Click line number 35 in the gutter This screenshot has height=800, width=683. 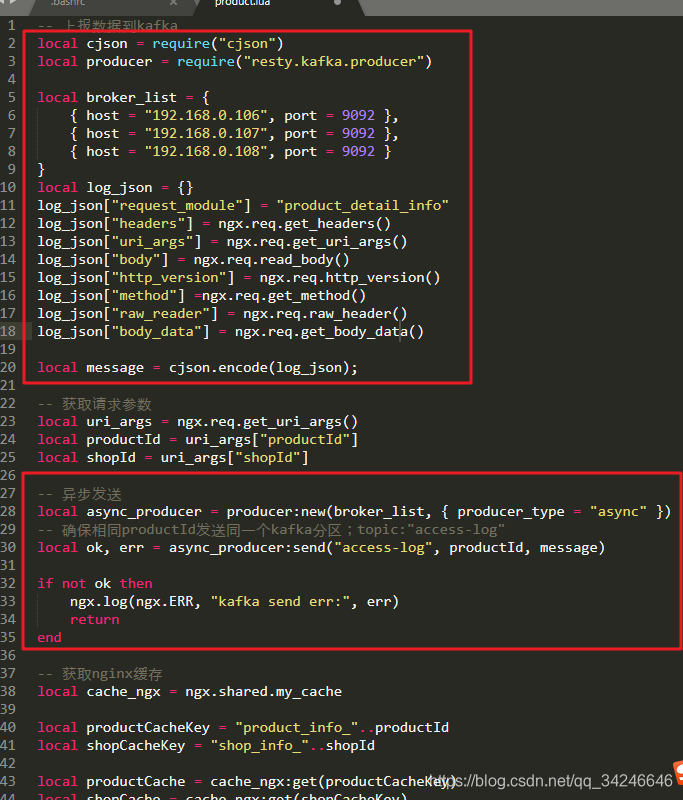pos(8,638)
